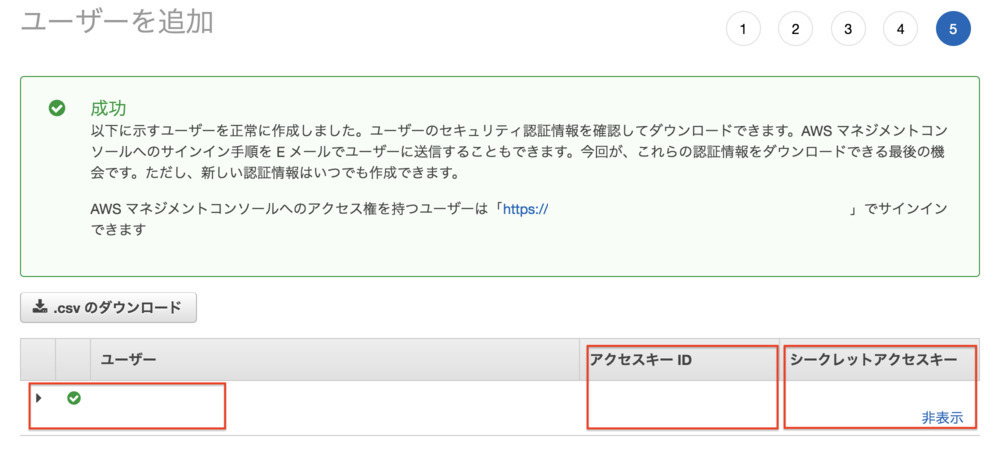Click the green success checkmark icon

57,108
